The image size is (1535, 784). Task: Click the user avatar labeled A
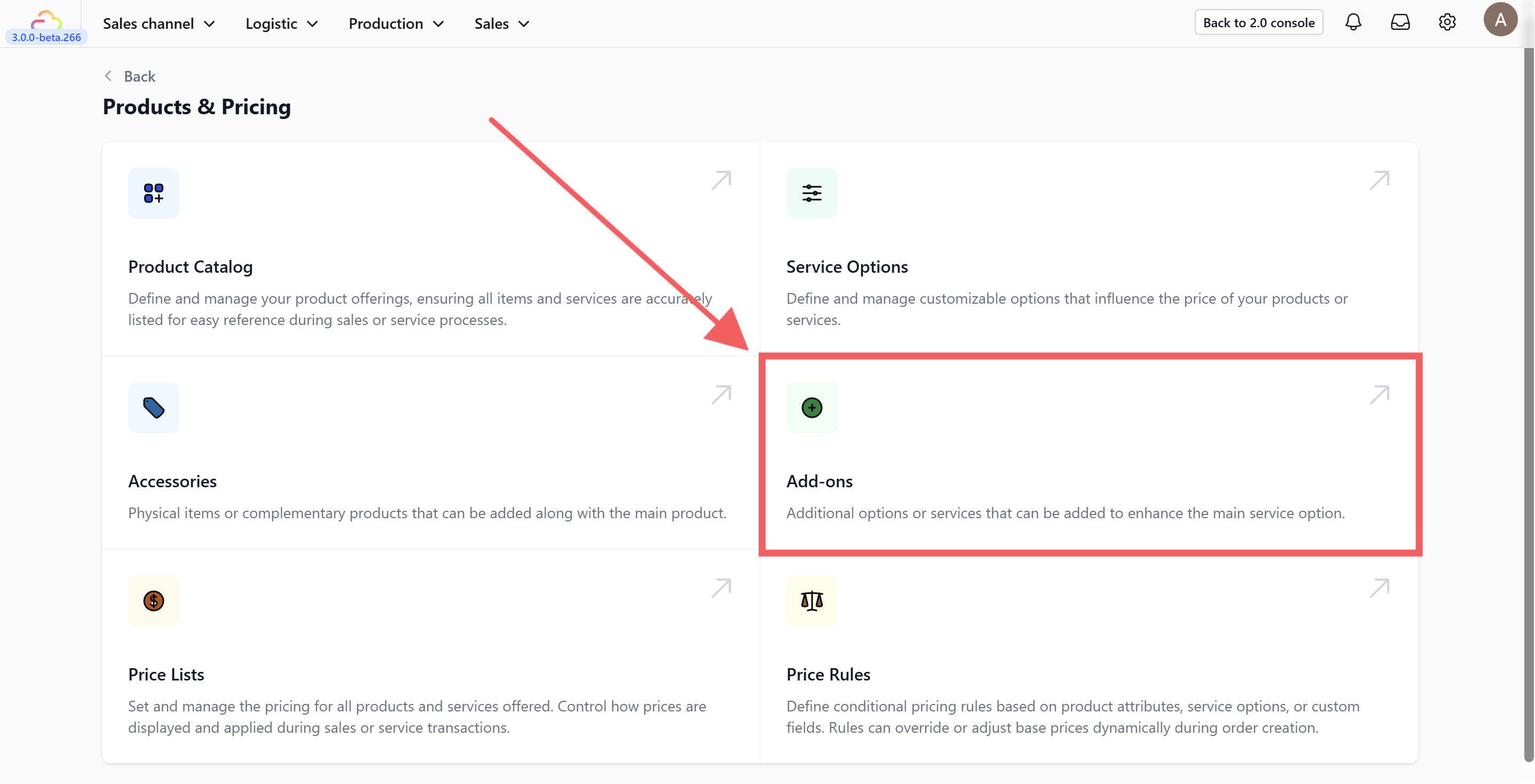point(1500,20)
